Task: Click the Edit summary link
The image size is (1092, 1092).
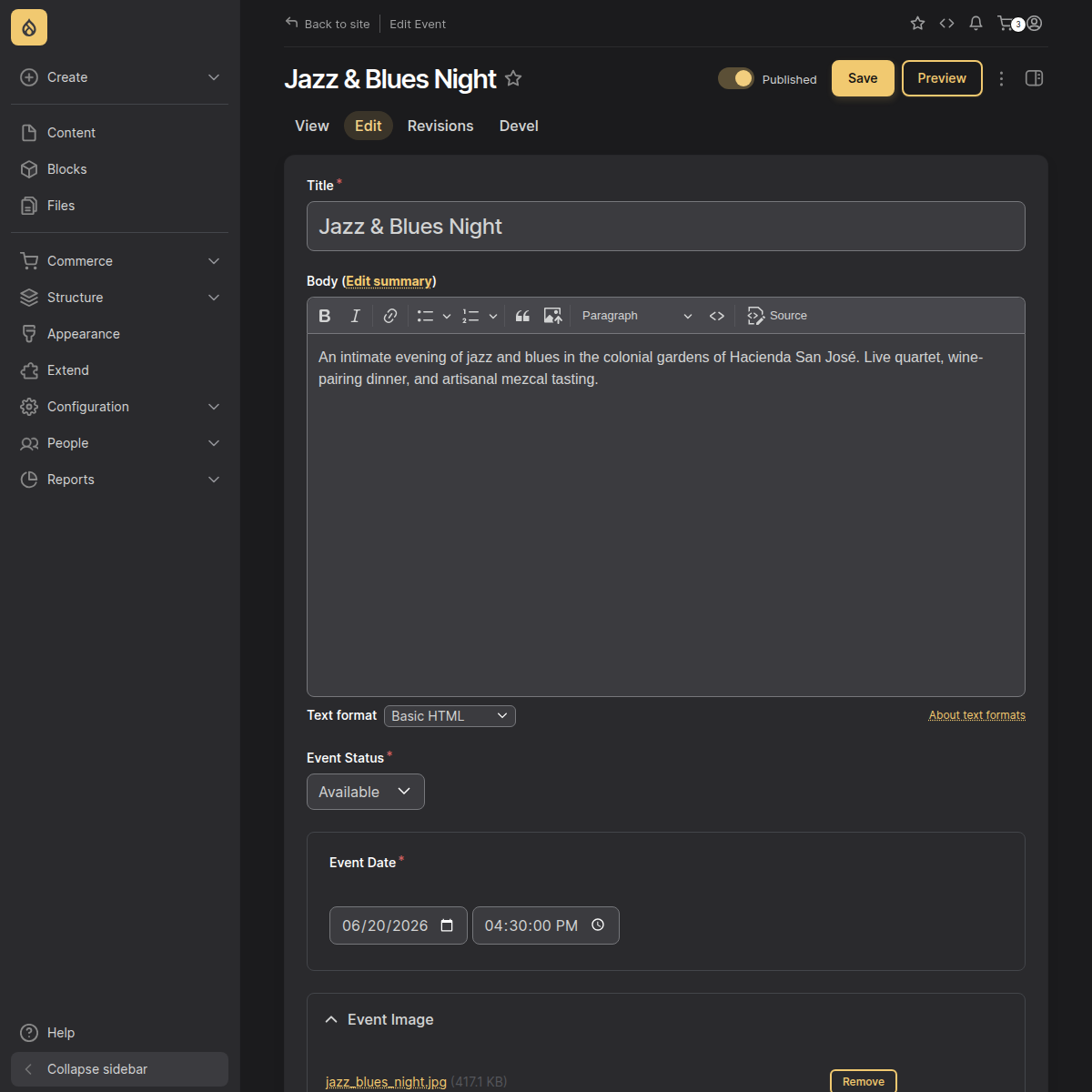Action: click(389, 281)
